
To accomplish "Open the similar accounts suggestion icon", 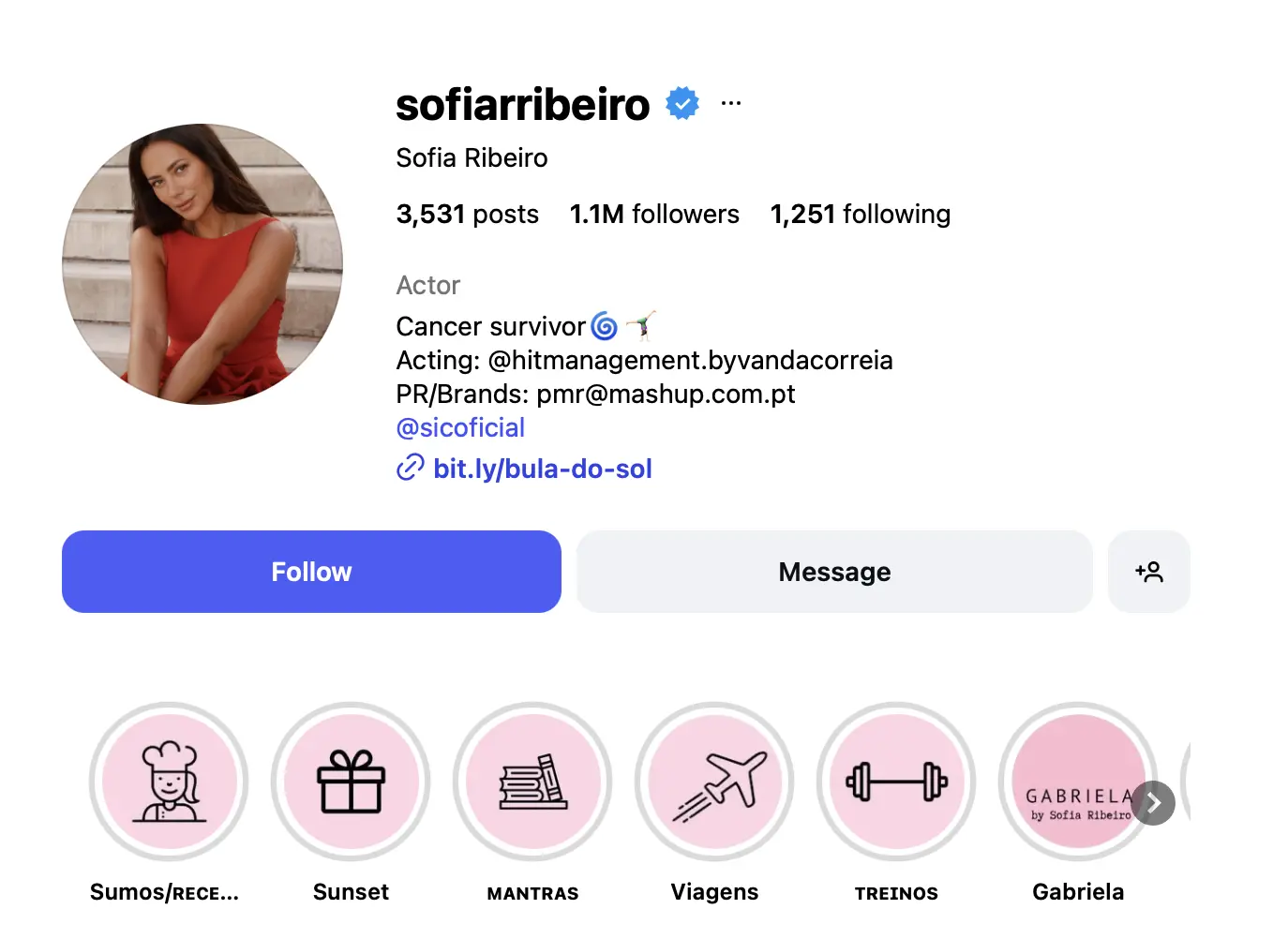I will point(1149,572).
